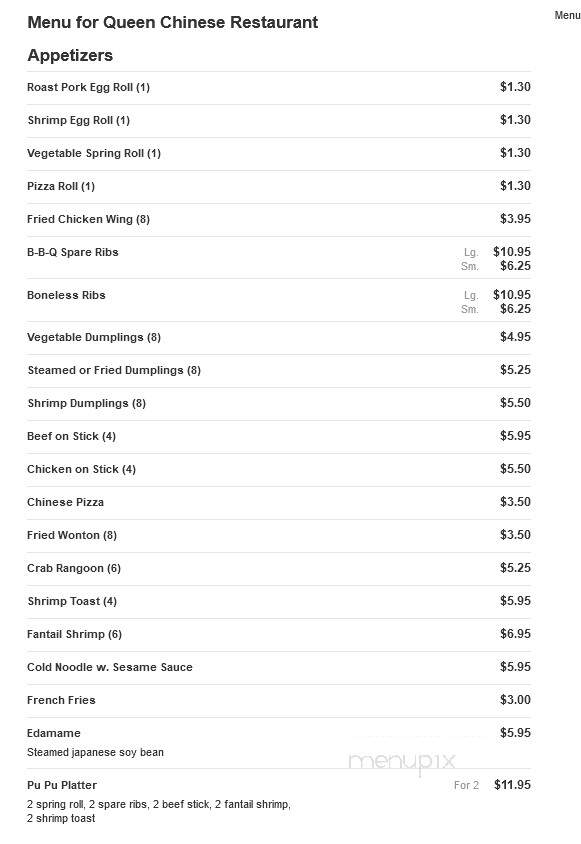Select the Edamame menu item

(54, 733)
